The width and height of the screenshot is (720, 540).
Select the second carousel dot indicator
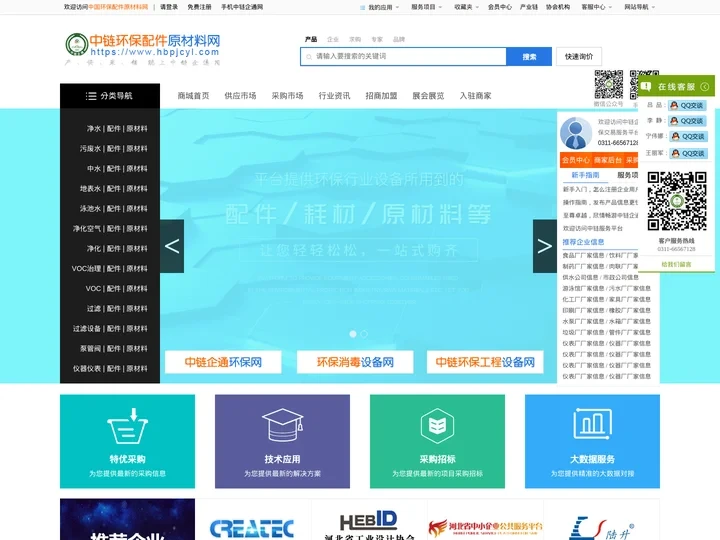coord(364,334)
